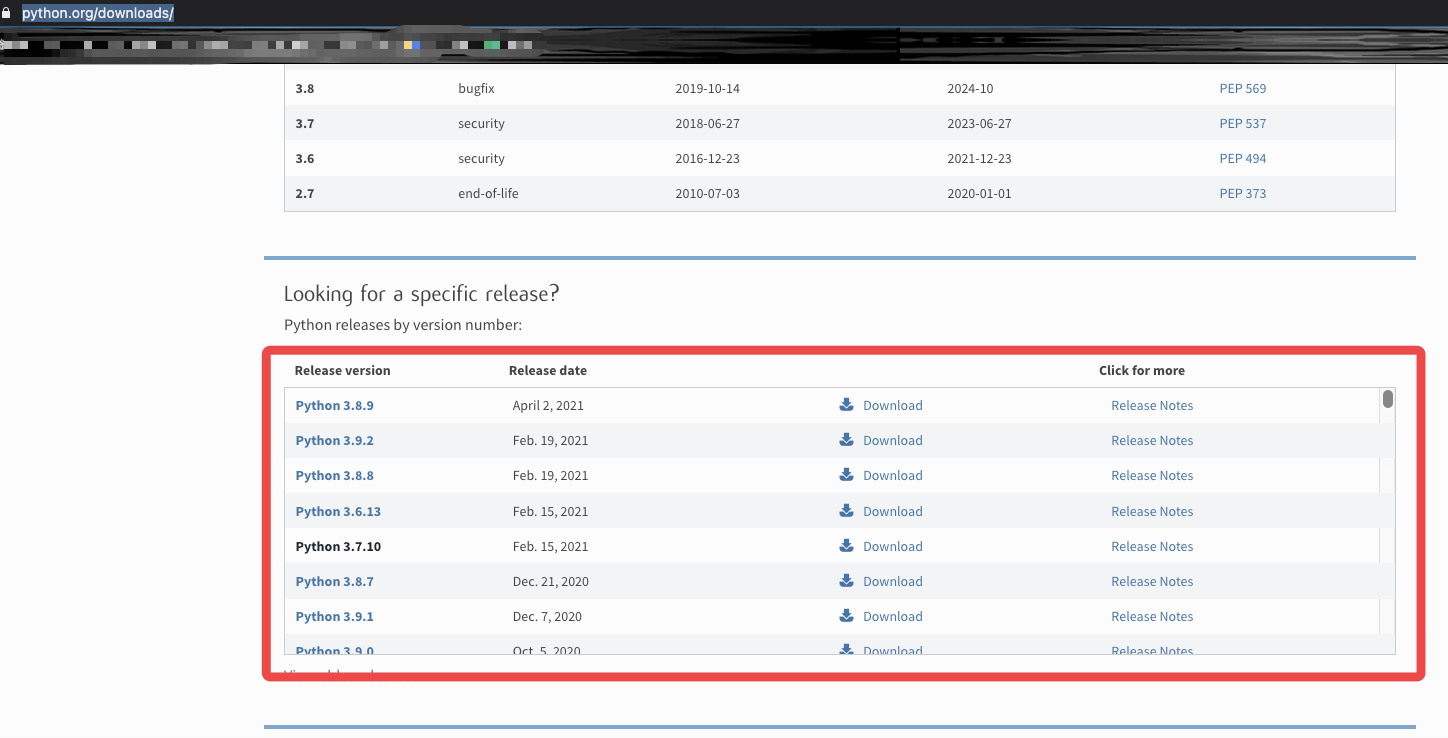This screenshot has width=1448, height=738.
Task: Click 'Python releases by version number:' text
Action: coord(403,325)
